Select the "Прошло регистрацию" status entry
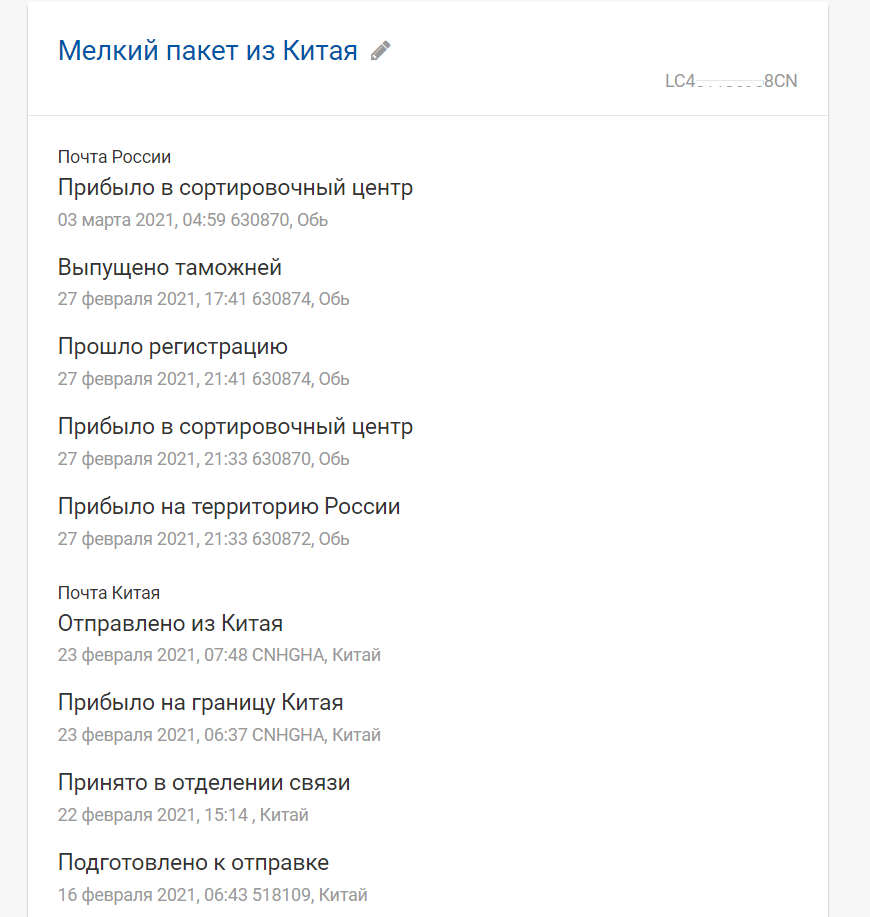This screenshot has width=870, height=917. [x=173, y=347]
